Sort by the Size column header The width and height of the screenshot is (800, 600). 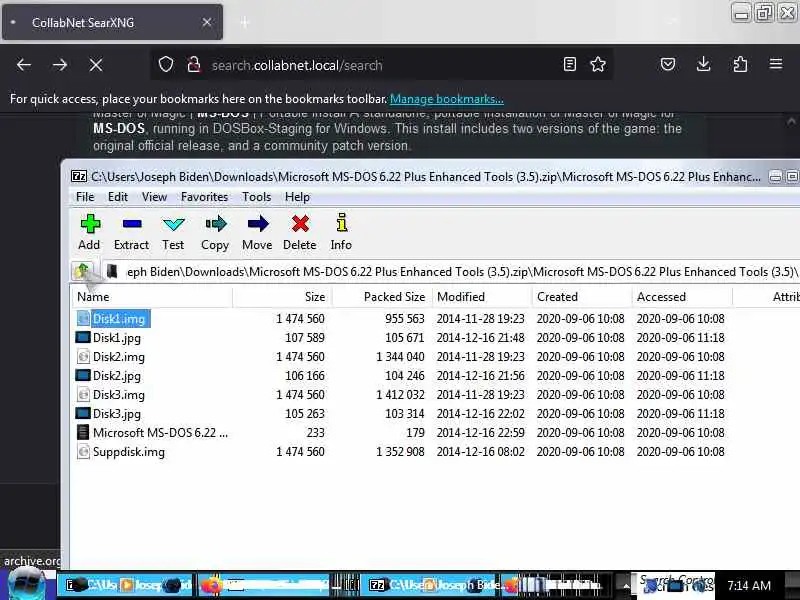283,297
